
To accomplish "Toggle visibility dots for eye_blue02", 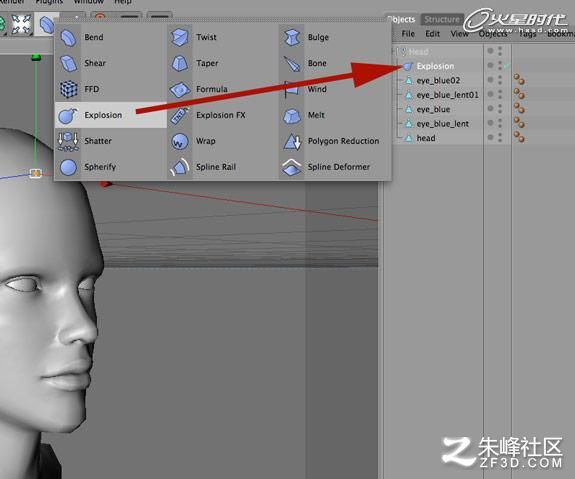I will [500, 80].
